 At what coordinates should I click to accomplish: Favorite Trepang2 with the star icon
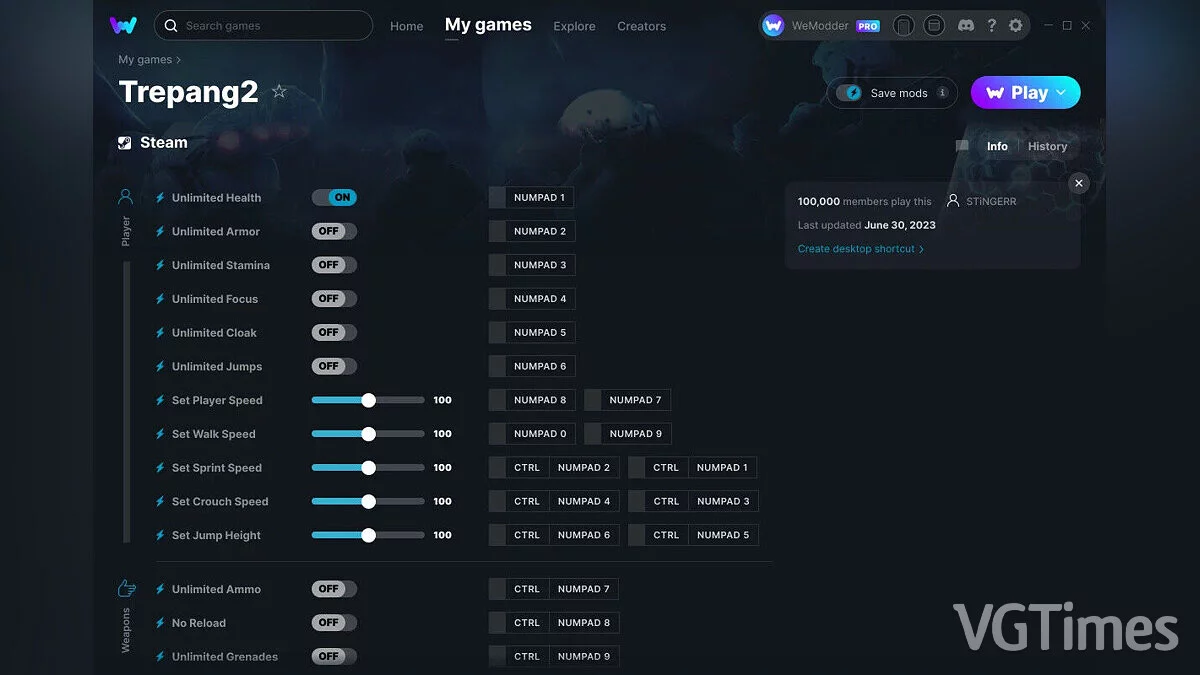(279, 92)
